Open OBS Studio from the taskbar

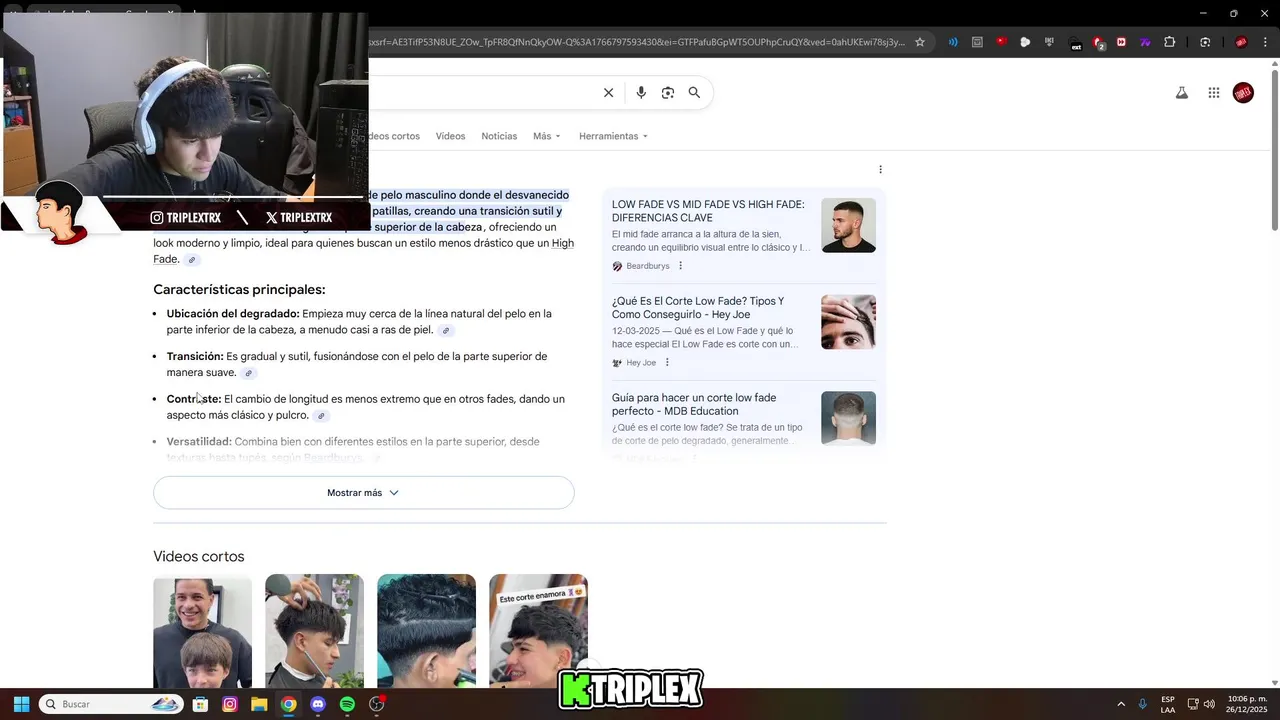(x=377, y=704)
